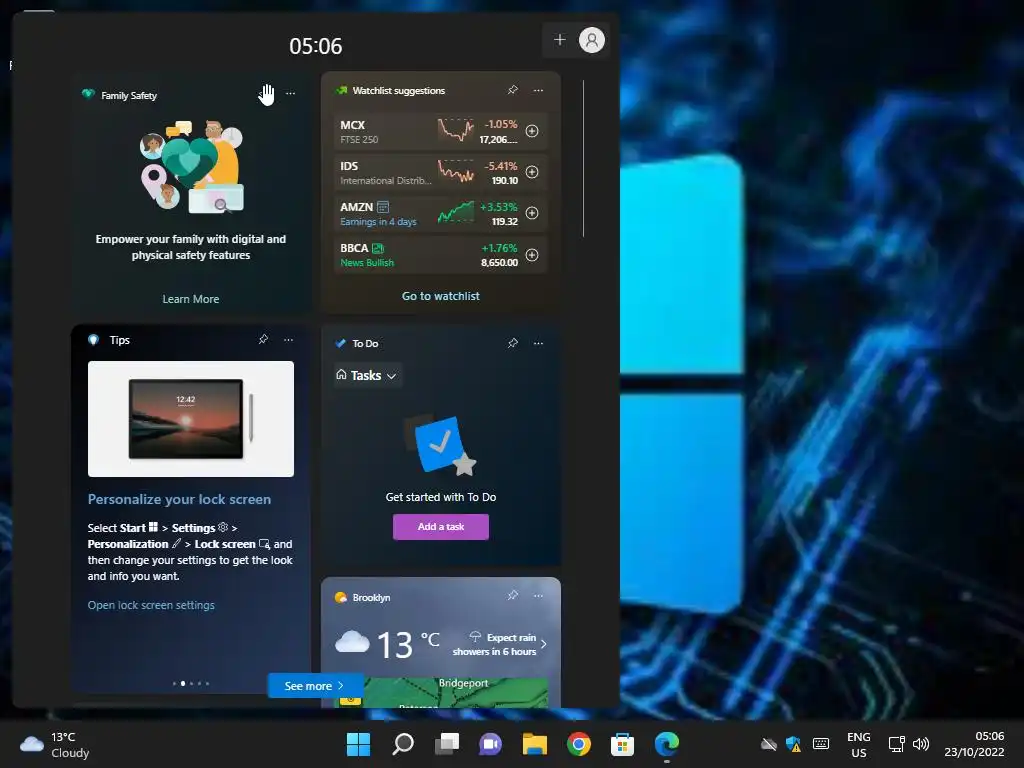Open Tips widget more options
This screenshot has width=1024, height=768.
289,340
